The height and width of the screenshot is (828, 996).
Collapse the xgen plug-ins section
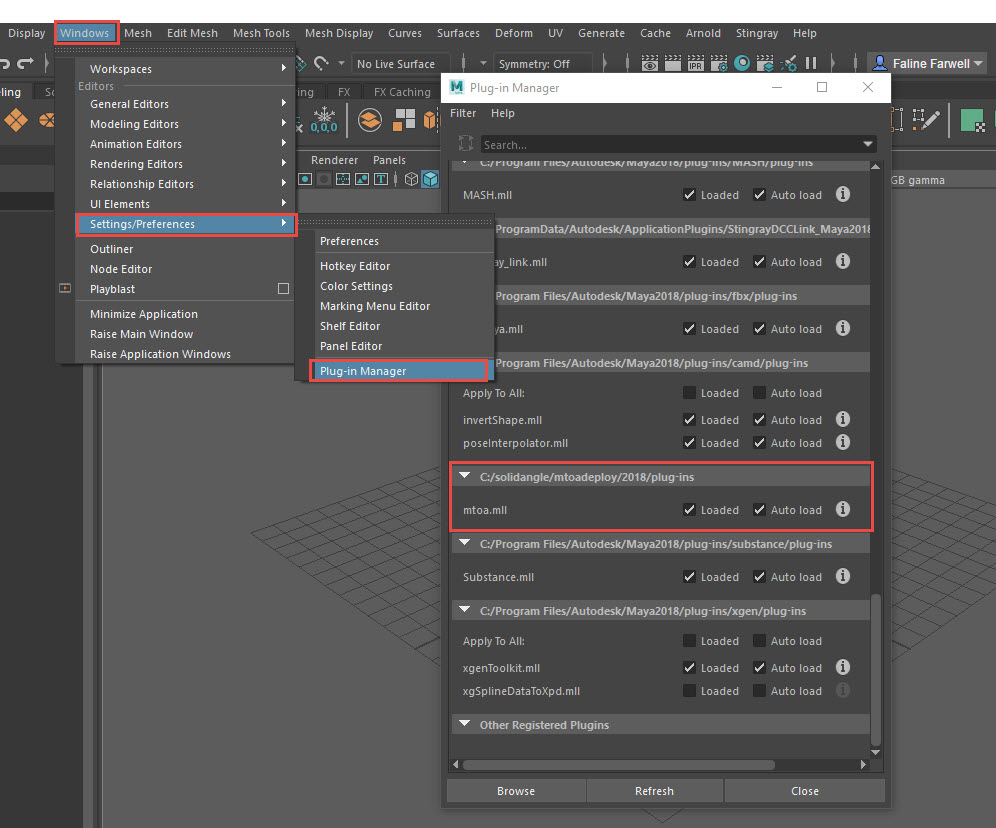click(464, 610)
